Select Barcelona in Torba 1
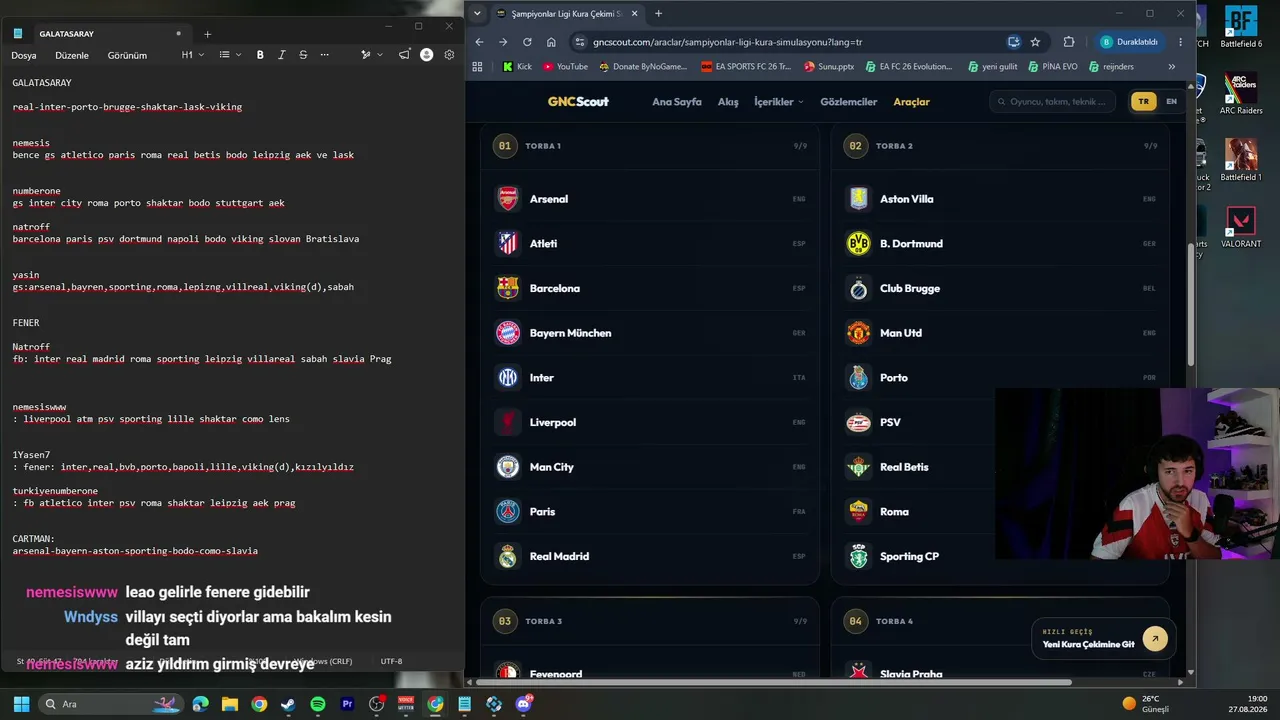The width and height of the screenshot is (1280, 720). click(650, 288)
